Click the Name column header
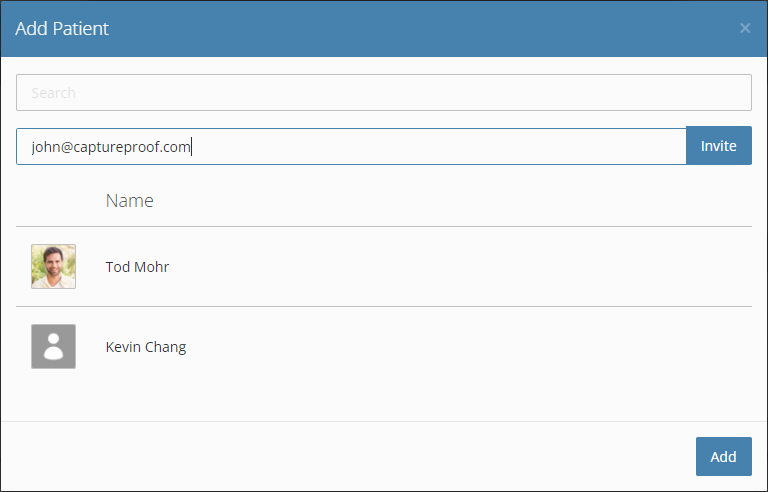768x492 pixels. [x=130, y=200]
